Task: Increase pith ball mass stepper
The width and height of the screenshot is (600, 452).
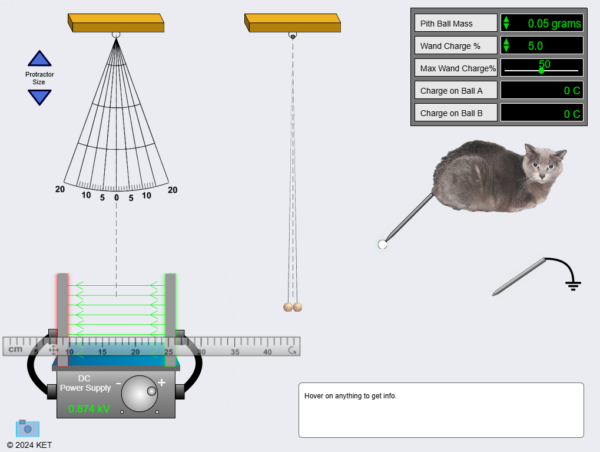Action: pyautogui.click(x=506, y=19)
